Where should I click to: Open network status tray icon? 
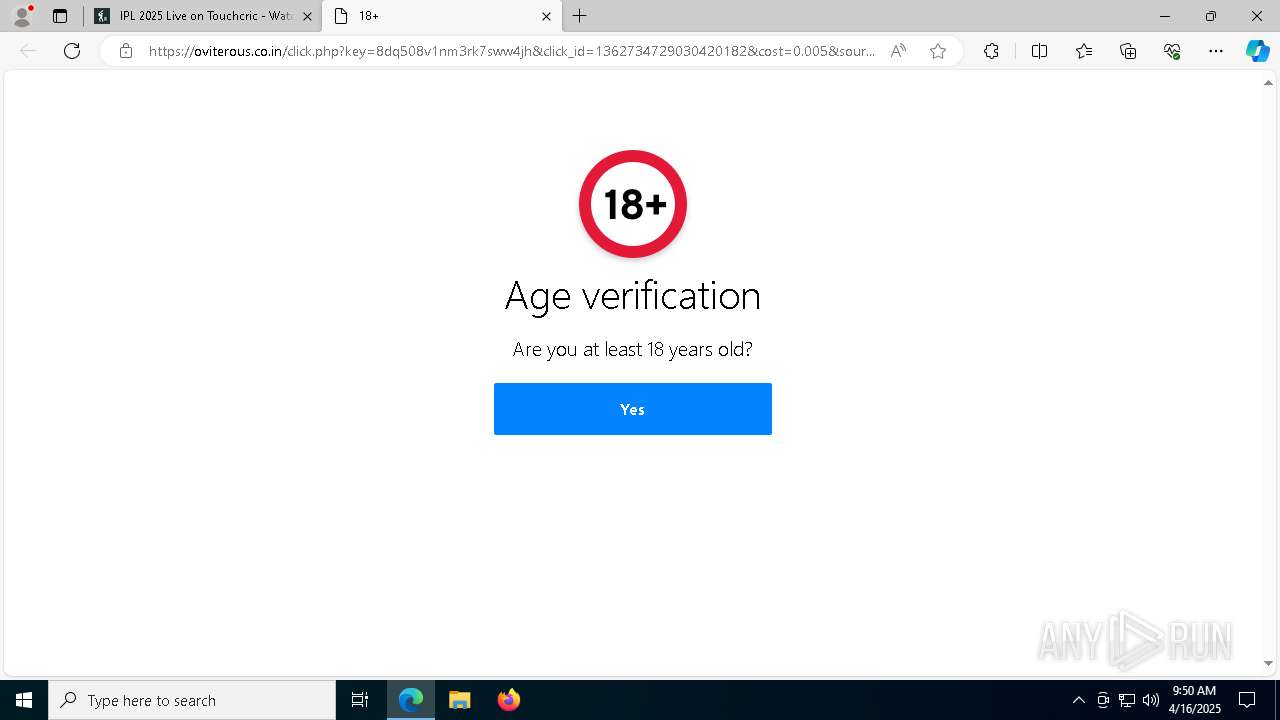point(1127,700)
